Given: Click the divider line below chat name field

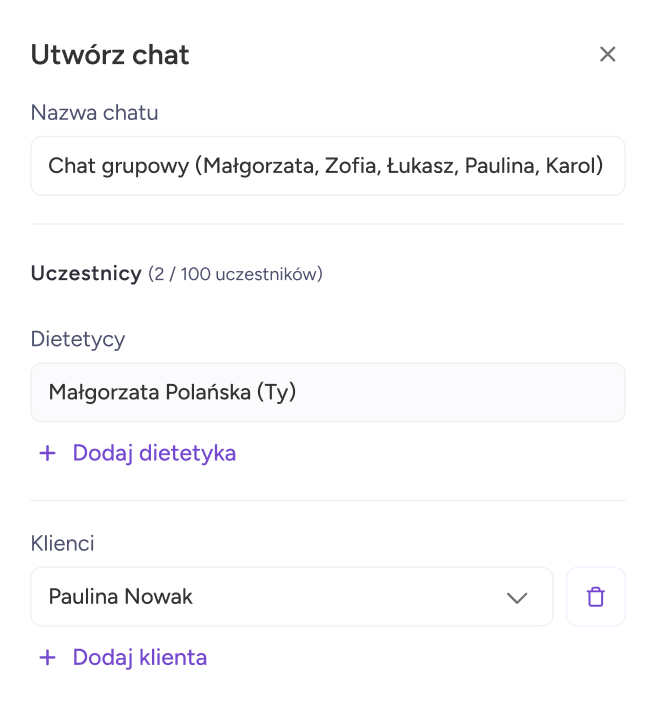Looking at the screenshot, I should pyautogui.click(x=327, y=224).
